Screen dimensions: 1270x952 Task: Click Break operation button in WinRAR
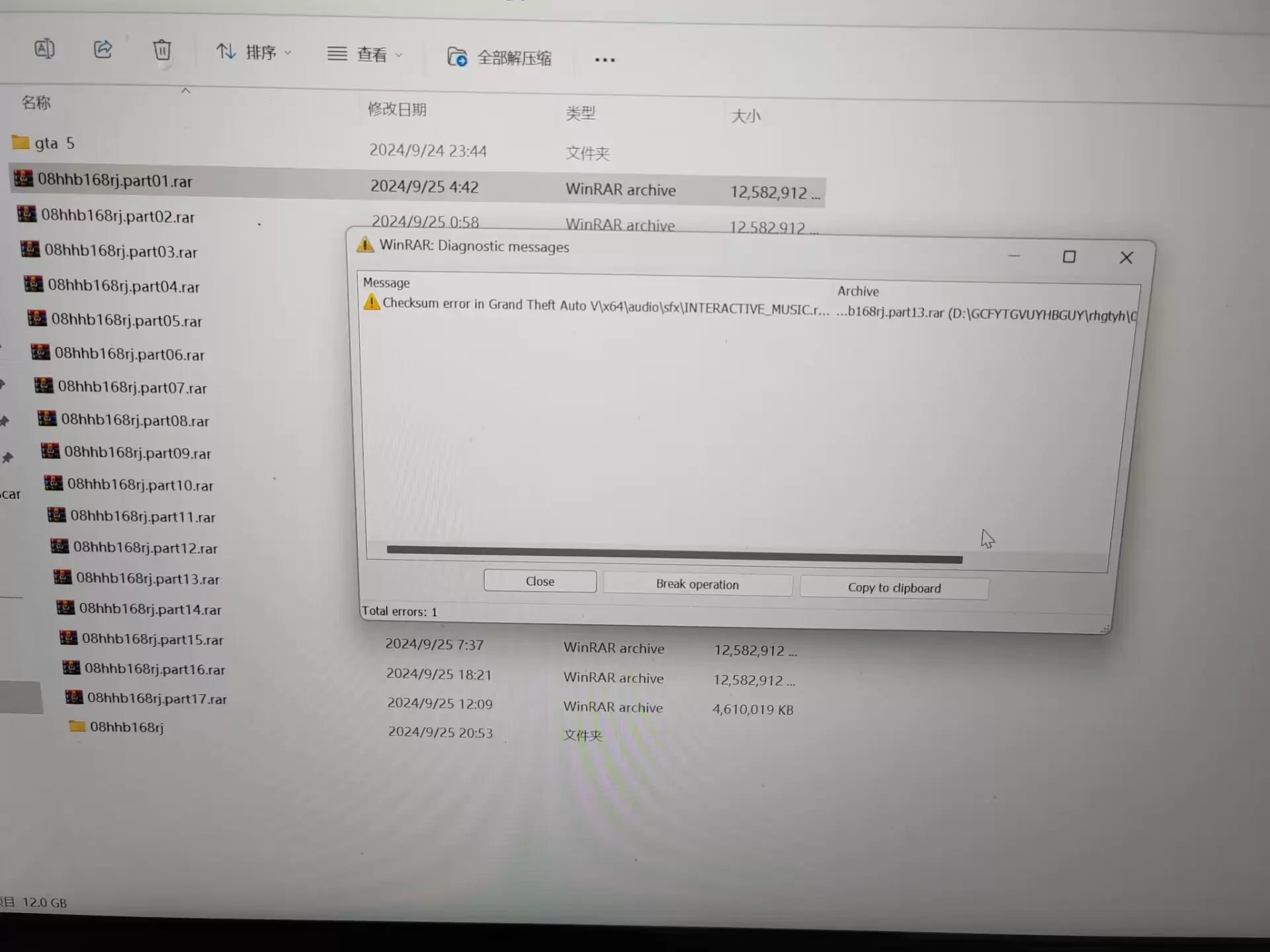697,584
